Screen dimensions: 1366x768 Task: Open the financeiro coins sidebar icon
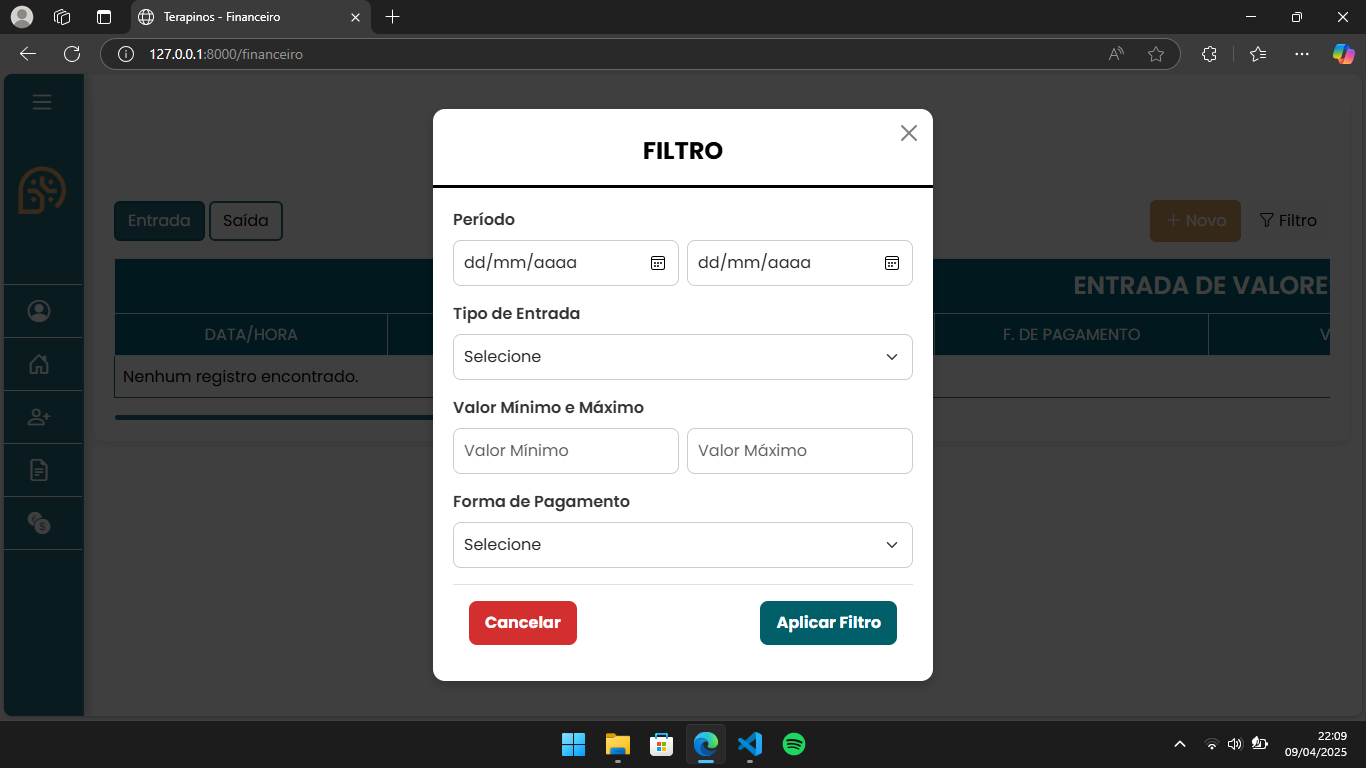tap(39, 523)
